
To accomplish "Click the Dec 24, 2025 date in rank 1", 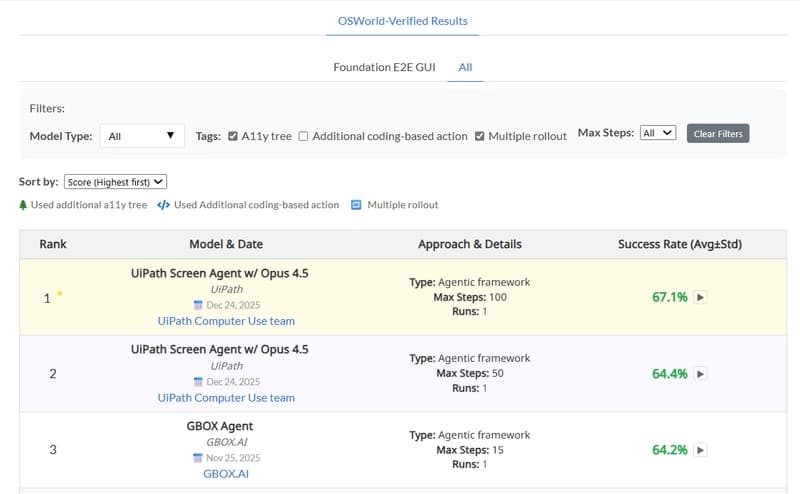I will 233,305.
